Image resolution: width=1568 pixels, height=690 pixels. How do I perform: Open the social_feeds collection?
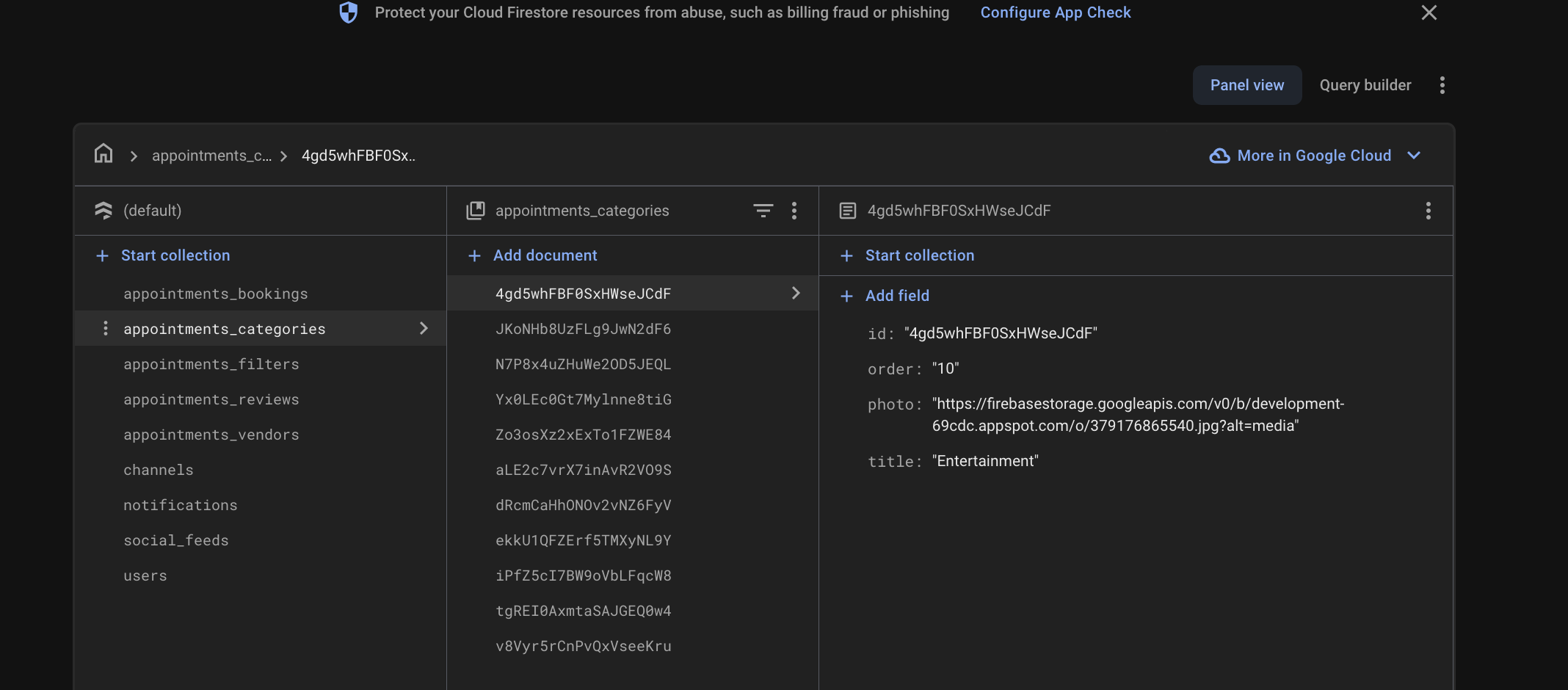point(176,540)
